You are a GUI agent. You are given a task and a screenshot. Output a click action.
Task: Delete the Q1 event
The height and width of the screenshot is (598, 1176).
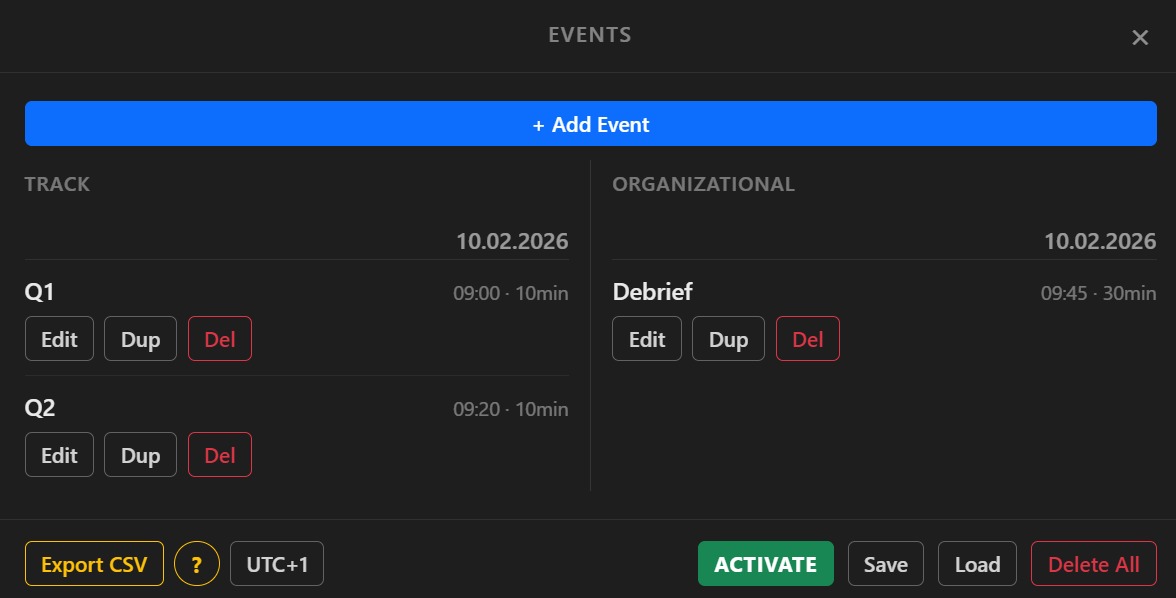pyautogui.click(x=219, y=339)
